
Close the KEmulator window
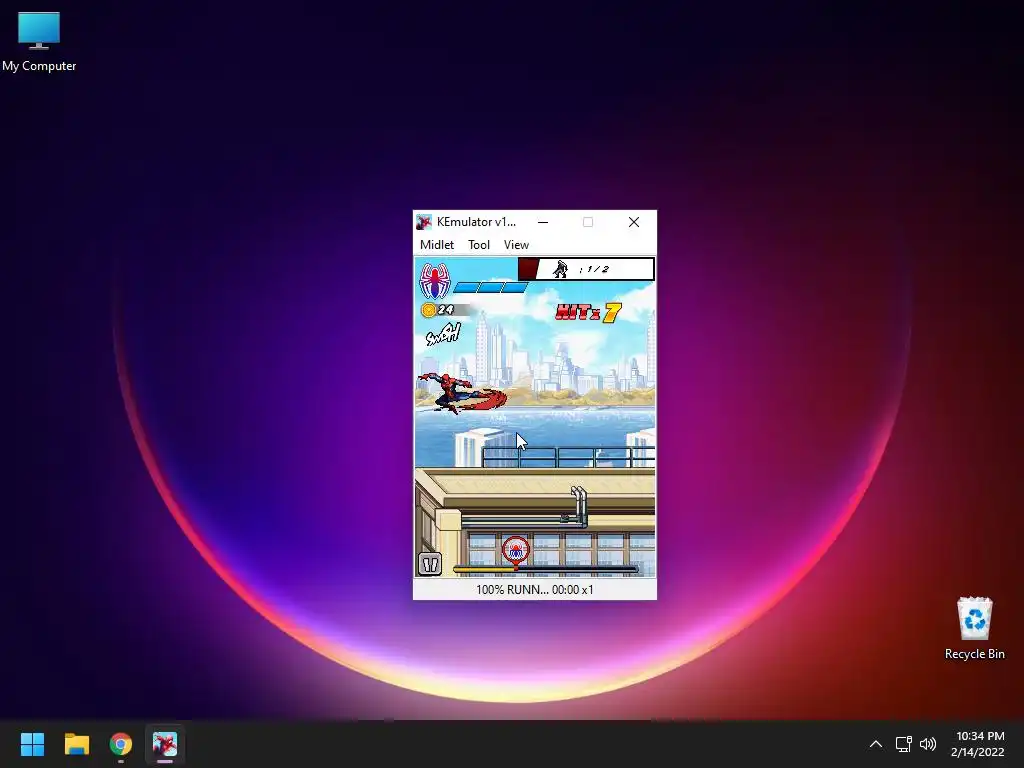coord(633,222)
